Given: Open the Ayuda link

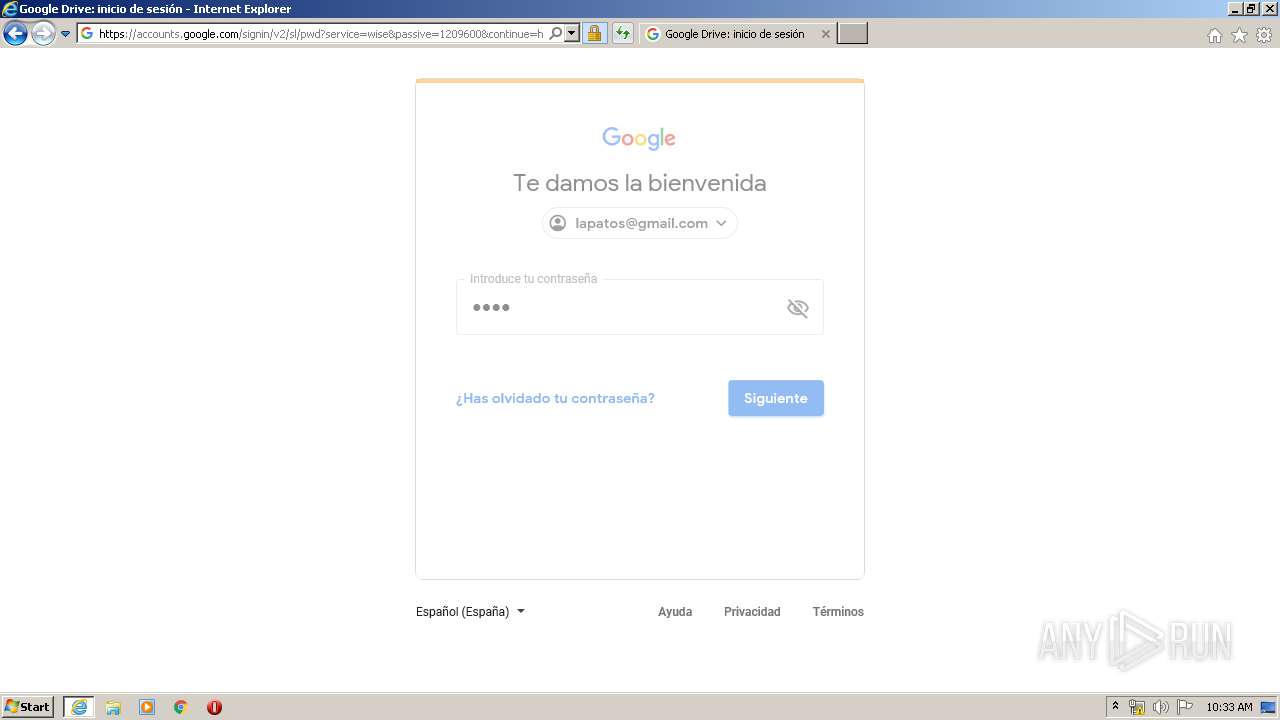Looking at the screenshot, I should [x=675, y=612].
